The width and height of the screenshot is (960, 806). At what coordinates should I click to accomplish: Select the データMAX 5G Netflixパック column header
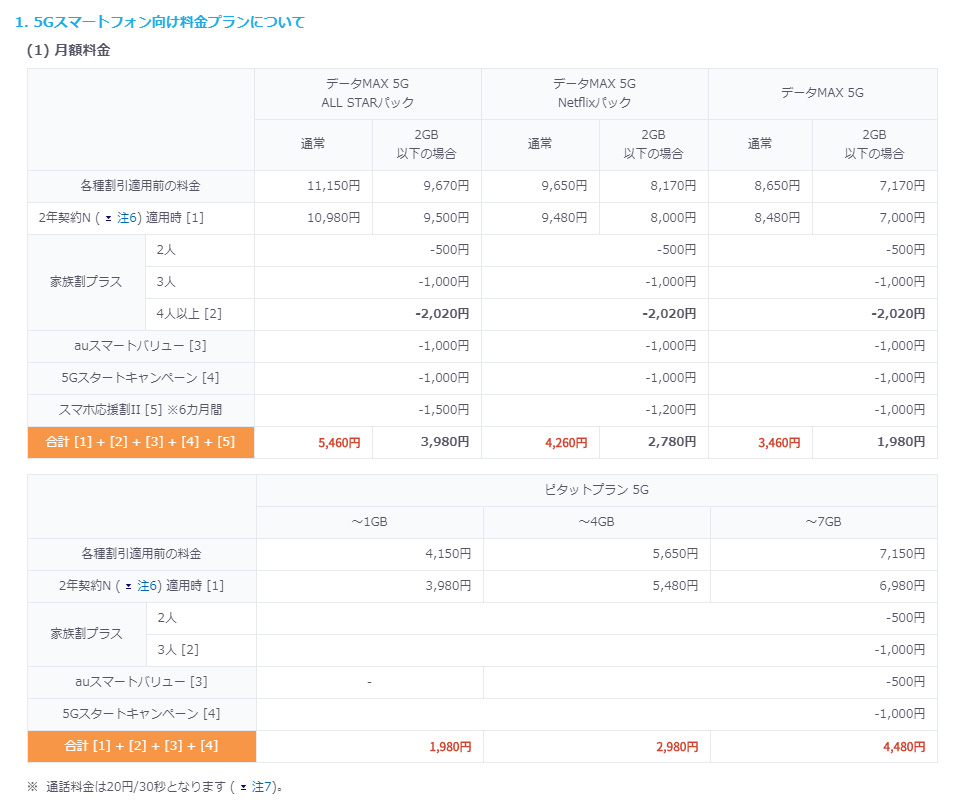point(594,93)
